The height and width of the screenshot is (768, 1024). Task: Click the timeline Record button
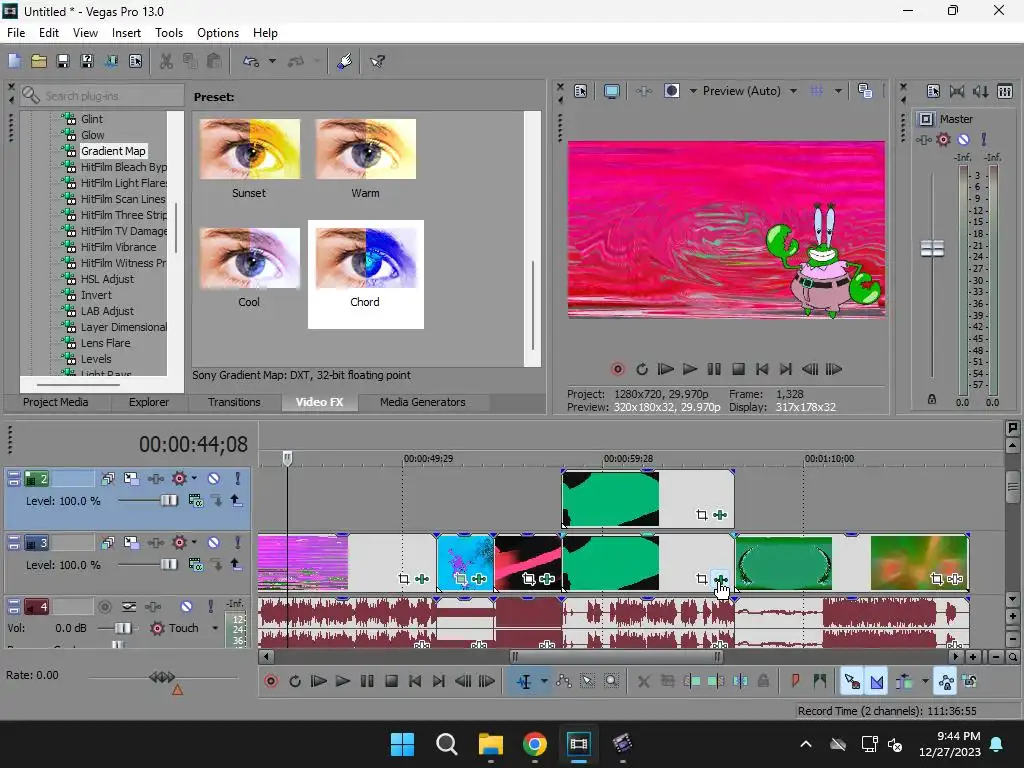pos(271,682)
